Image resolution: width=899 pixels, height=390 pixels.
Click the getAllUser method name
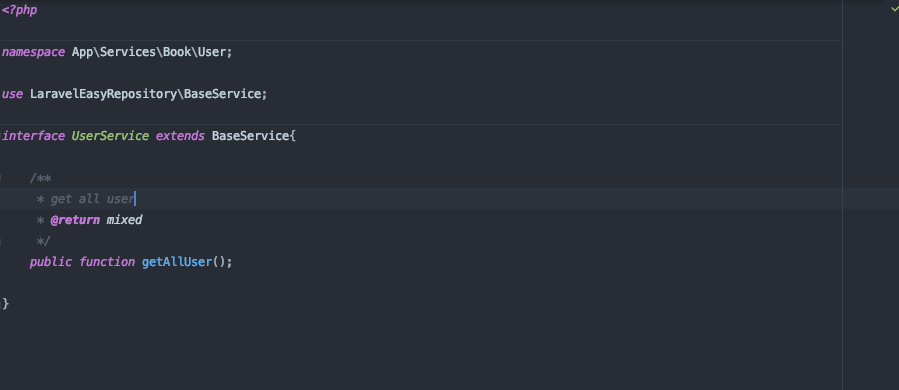[177, 262]
